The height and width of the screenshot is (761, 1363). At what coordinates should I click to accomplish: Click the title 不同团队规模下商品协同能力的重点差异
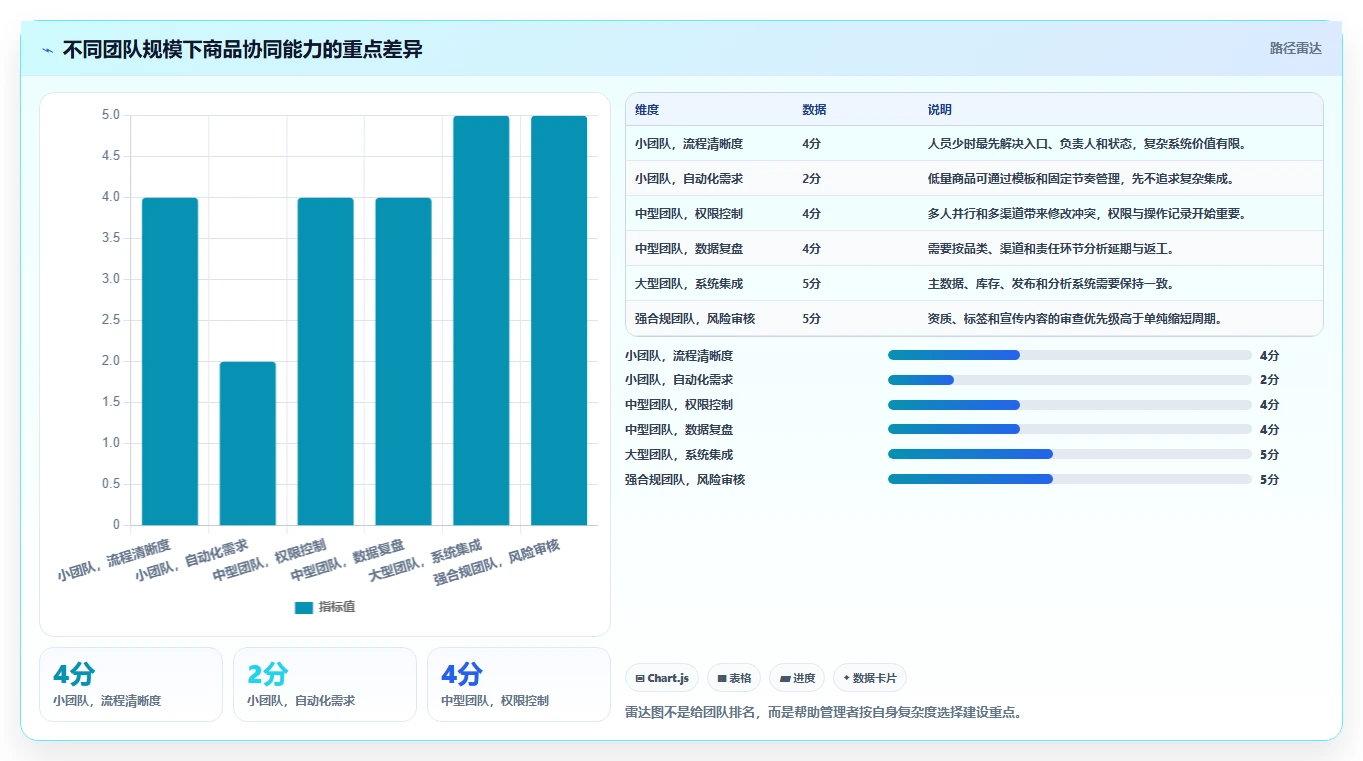click(x=243, y=49)
